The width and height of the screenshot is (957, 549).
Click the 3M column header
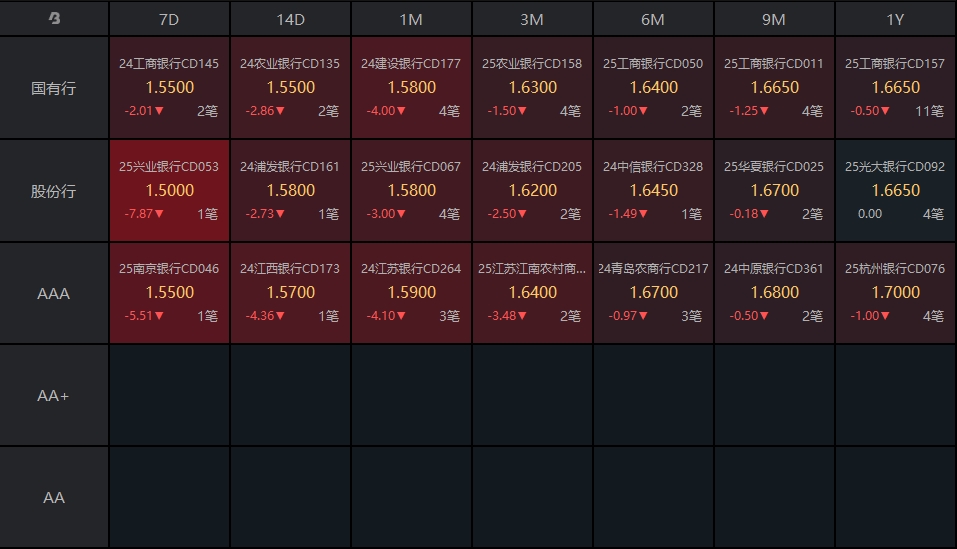pos(532,20)
